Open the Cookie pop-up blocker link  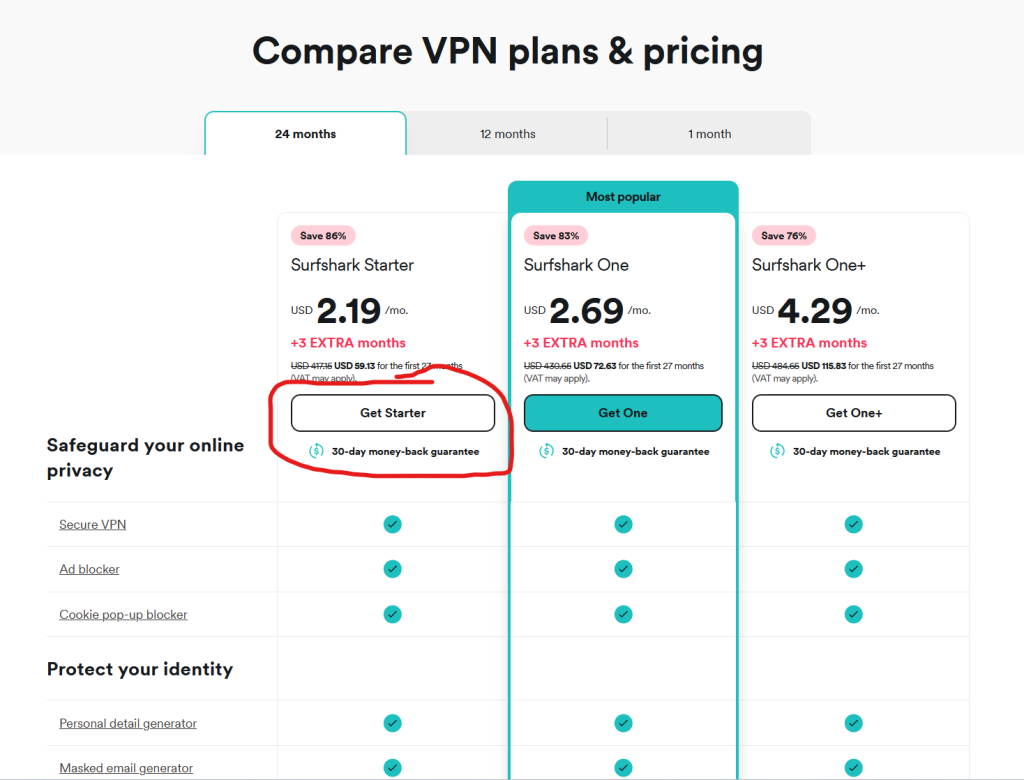pos(123,614)
